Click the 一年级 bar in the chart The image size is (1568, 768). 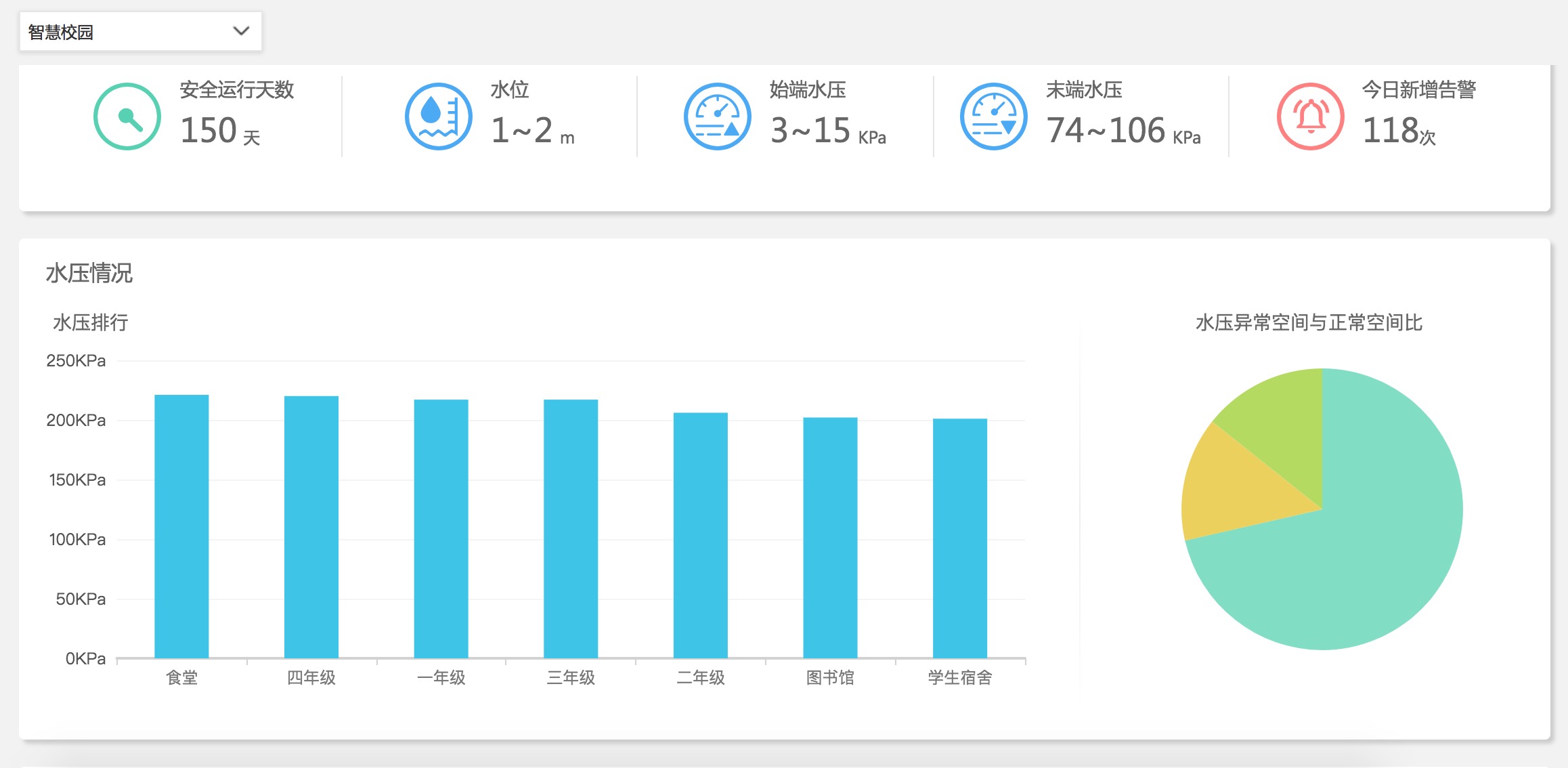441,529
